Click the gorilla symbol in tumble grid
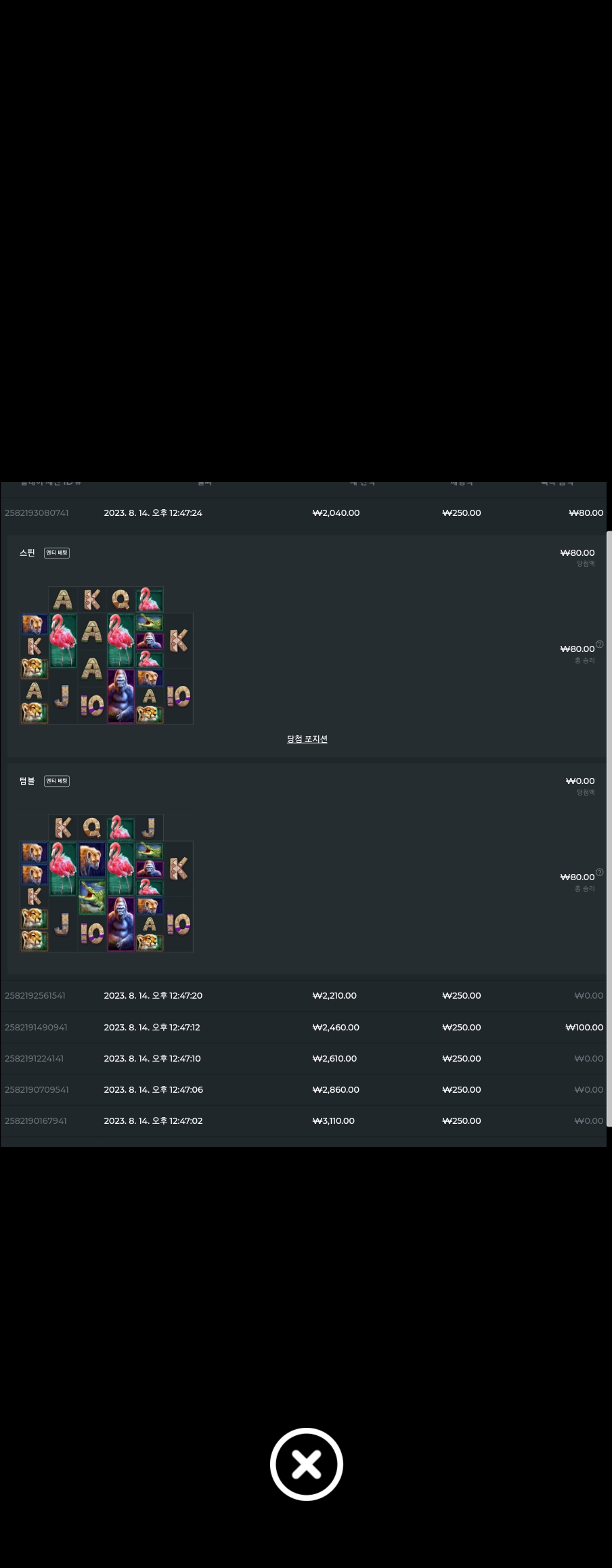This screenshot has height=1568, width=612. coord(121,924)
